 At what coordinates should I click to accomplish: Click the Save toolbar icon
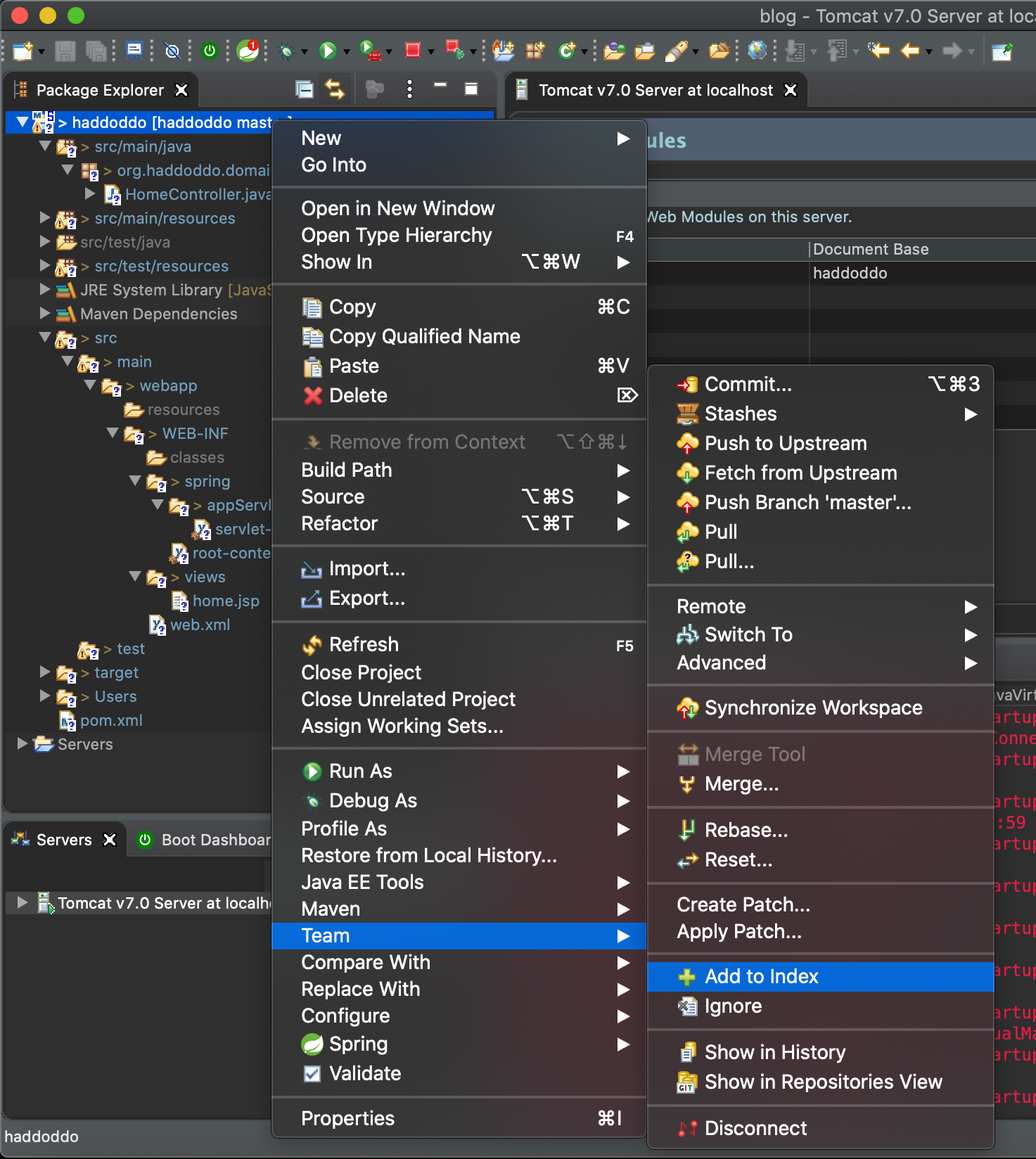click(x=65, y=51)
